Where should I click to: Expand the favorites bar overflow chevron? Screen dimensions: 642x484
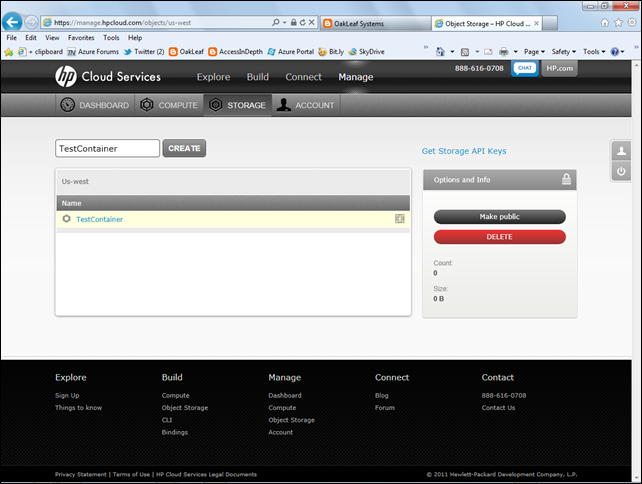pyautogui.click(x=426, y=47)
